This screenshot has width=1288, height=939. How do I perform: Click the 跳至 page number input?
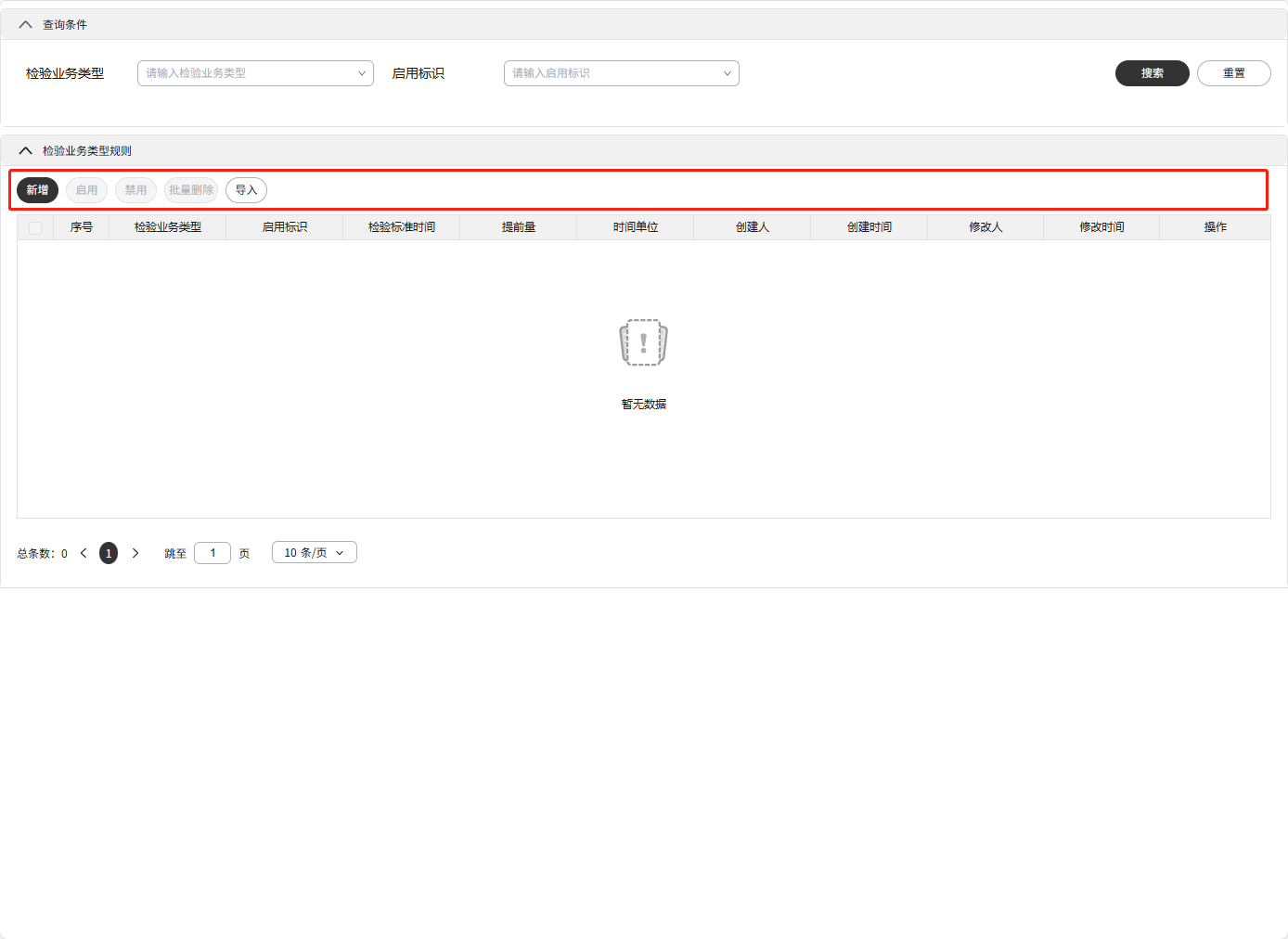[213, 553]
